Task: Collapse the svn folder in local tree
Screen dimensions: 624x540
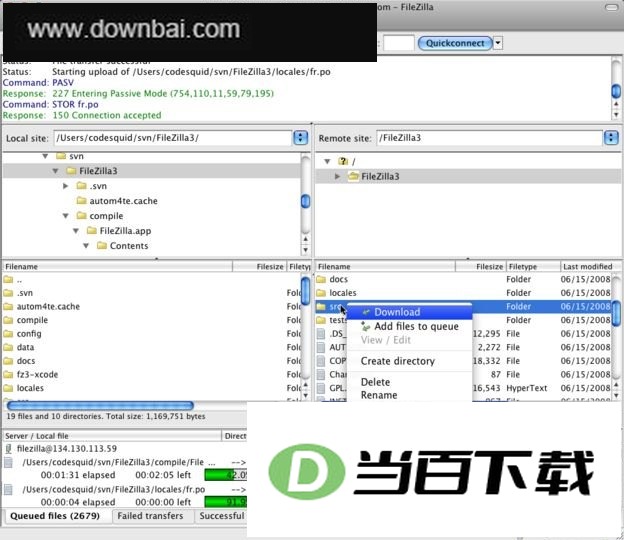Action: pyautogui.click(x=45, y=156)
